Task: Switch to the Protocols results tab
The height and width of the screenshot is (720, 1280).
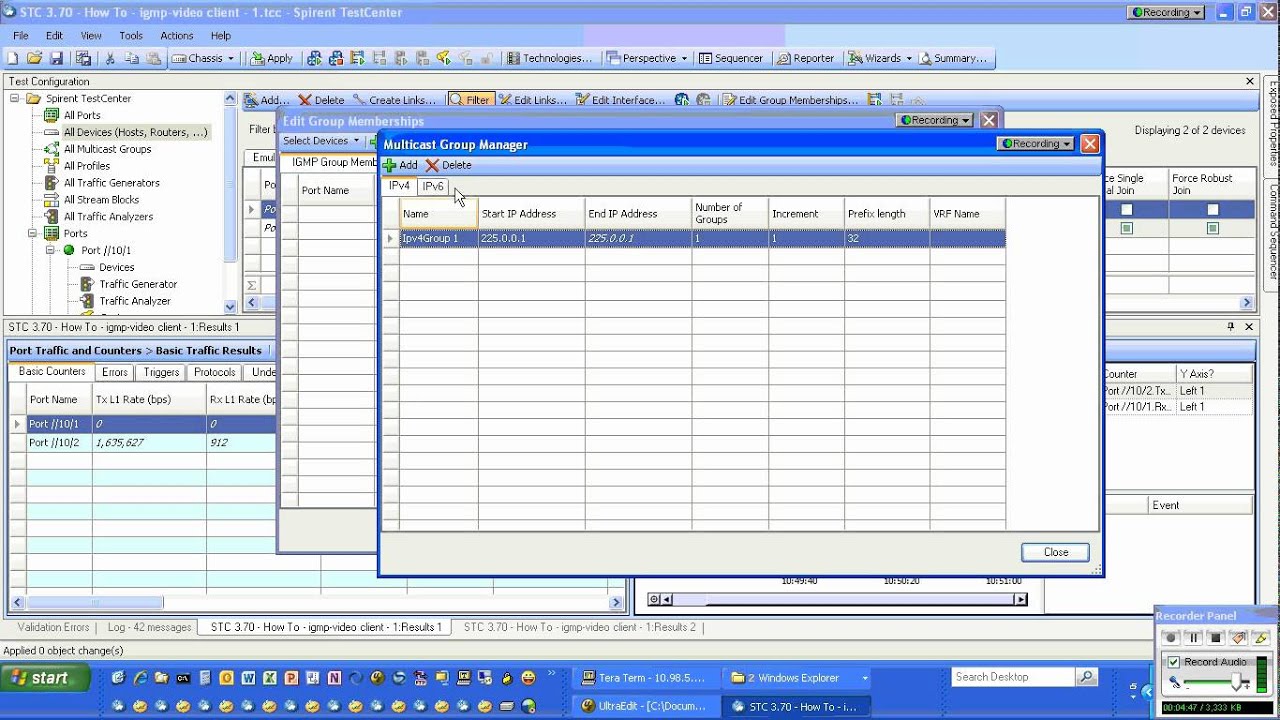Action: 215,372
